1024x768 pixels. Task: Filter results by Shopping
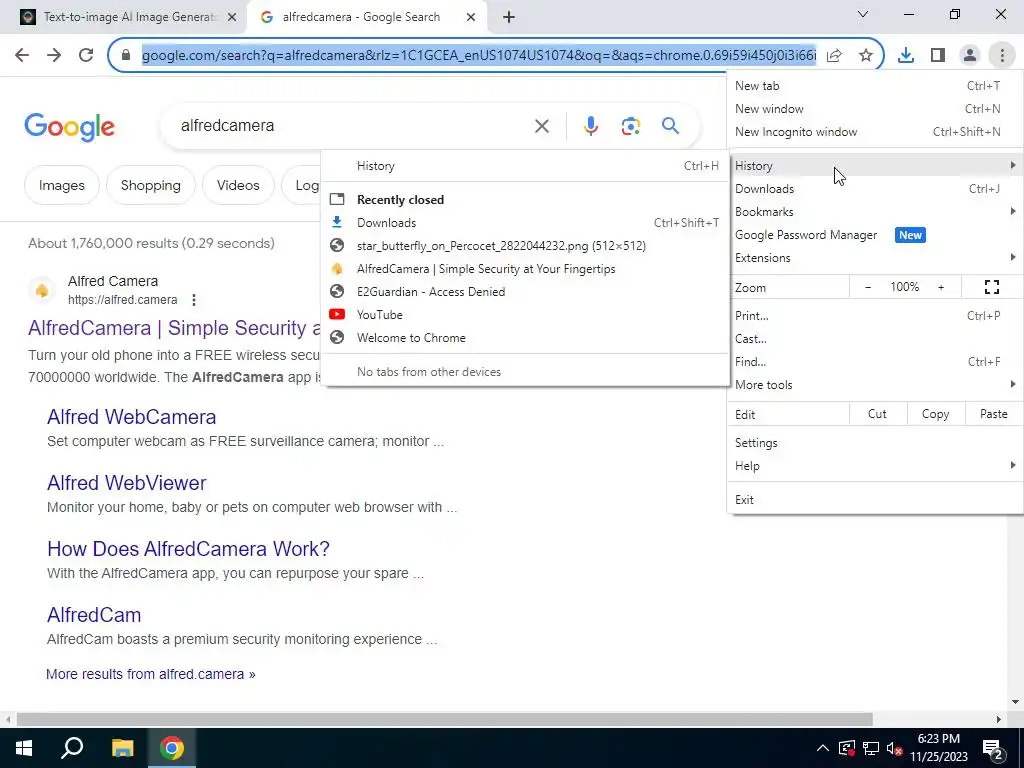(151, 185)
